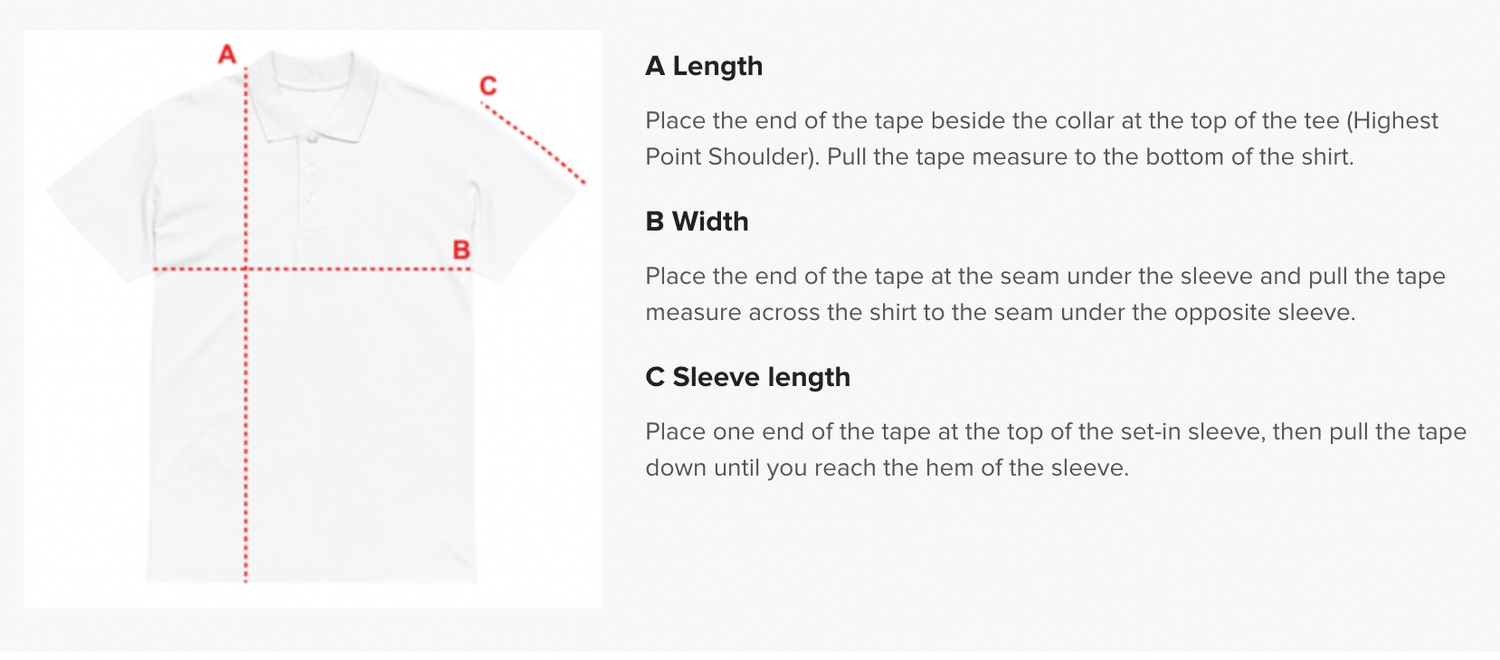Click the horizontal red dotted width line

point(311,269)
